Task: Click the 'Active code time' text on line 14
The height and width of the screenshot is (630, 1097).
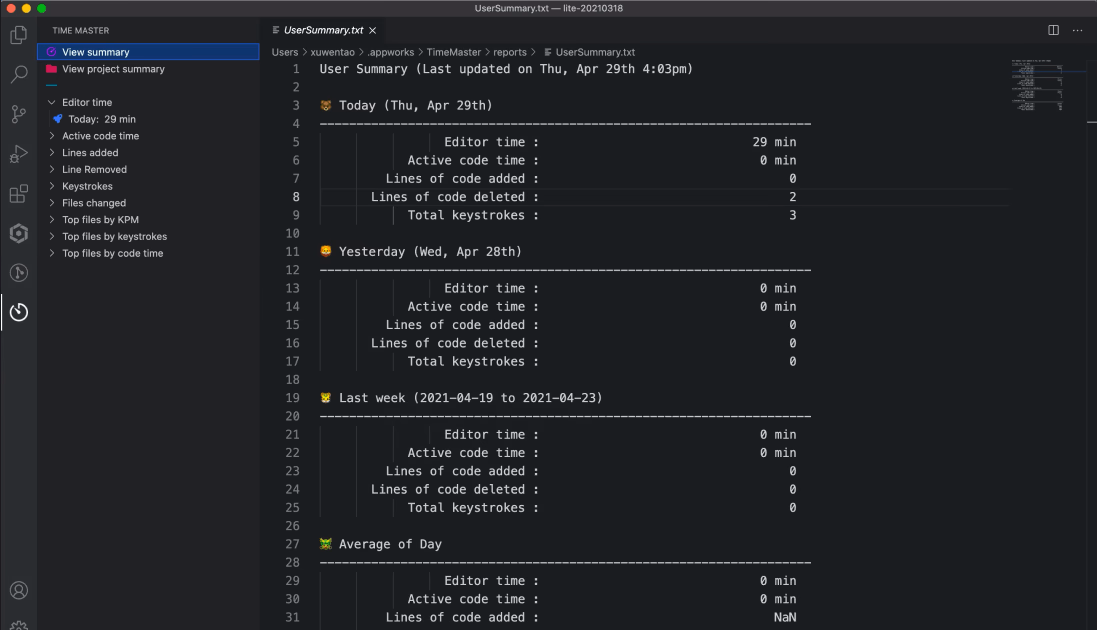Action: [466, 307]
